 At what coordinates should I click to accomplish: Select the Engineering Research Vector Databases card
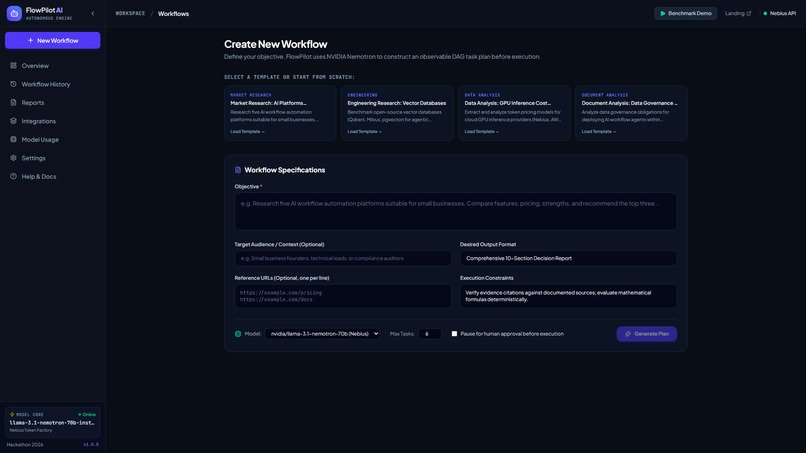coord(397,113)
